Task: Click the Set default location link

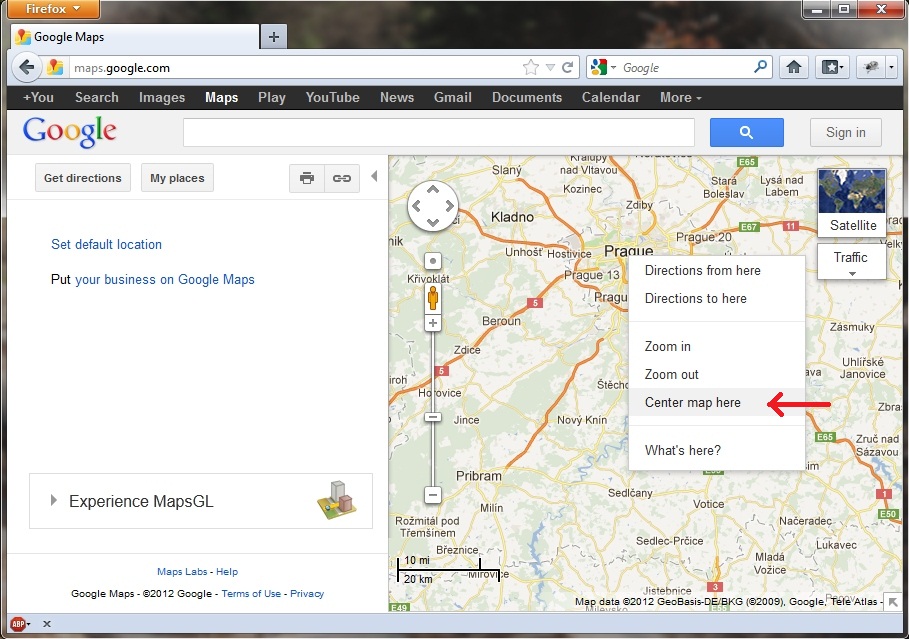Action: pos(106,244)
